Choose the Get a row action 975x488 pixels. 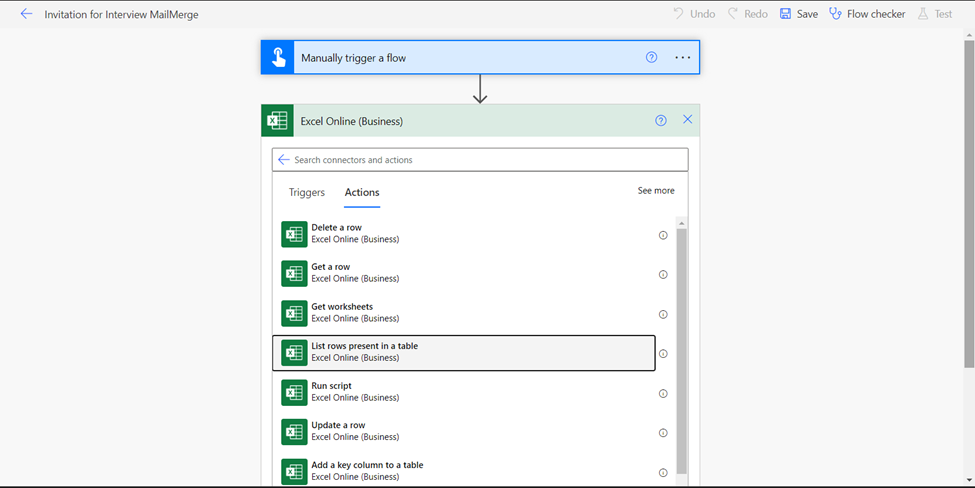tap(464, 274)
